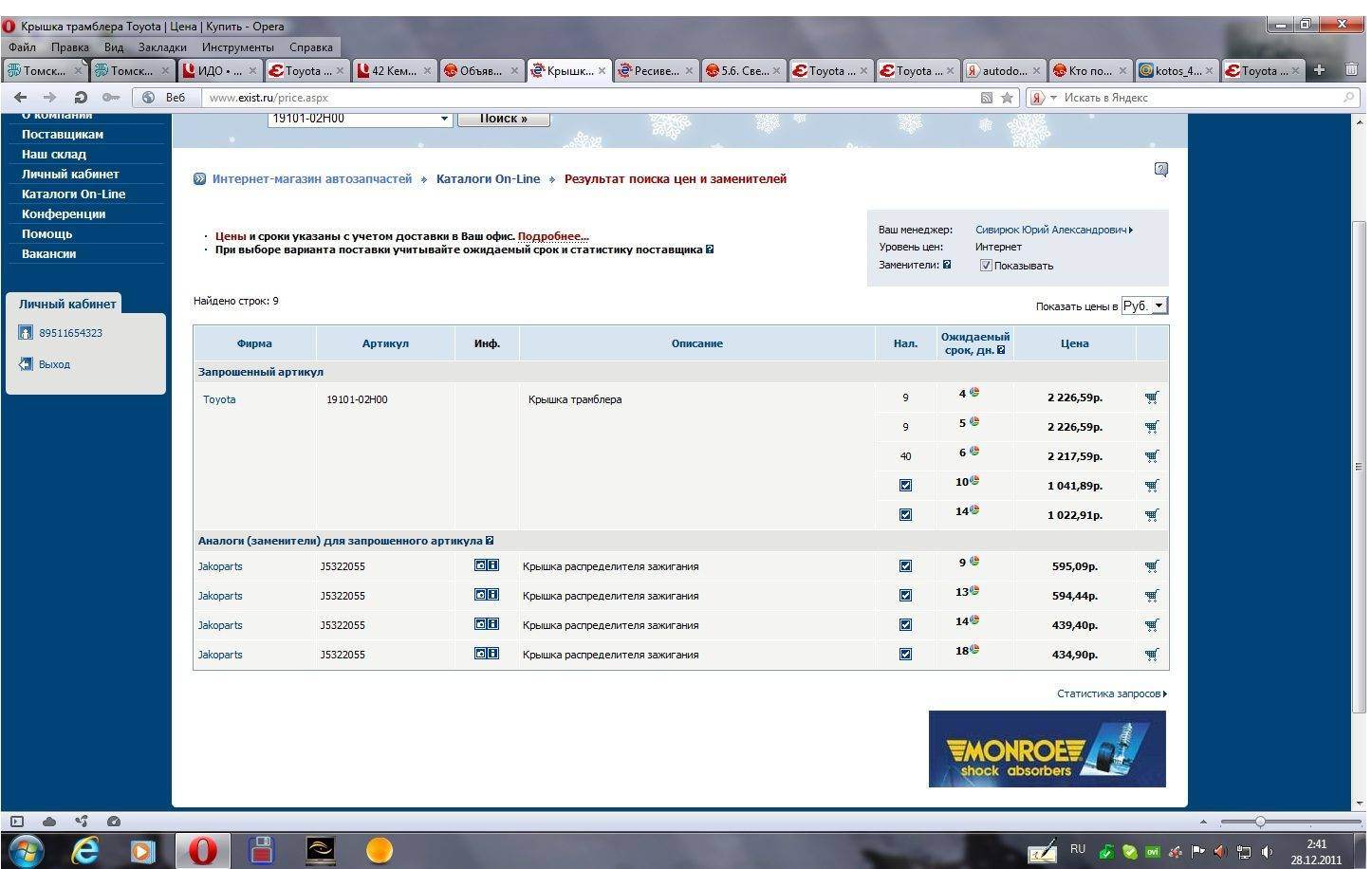Viewport: 1372px width, 869px height.
Task: Click availability checkbox in 439,40р. Jakoparts row
Action: tap(905, 625)
